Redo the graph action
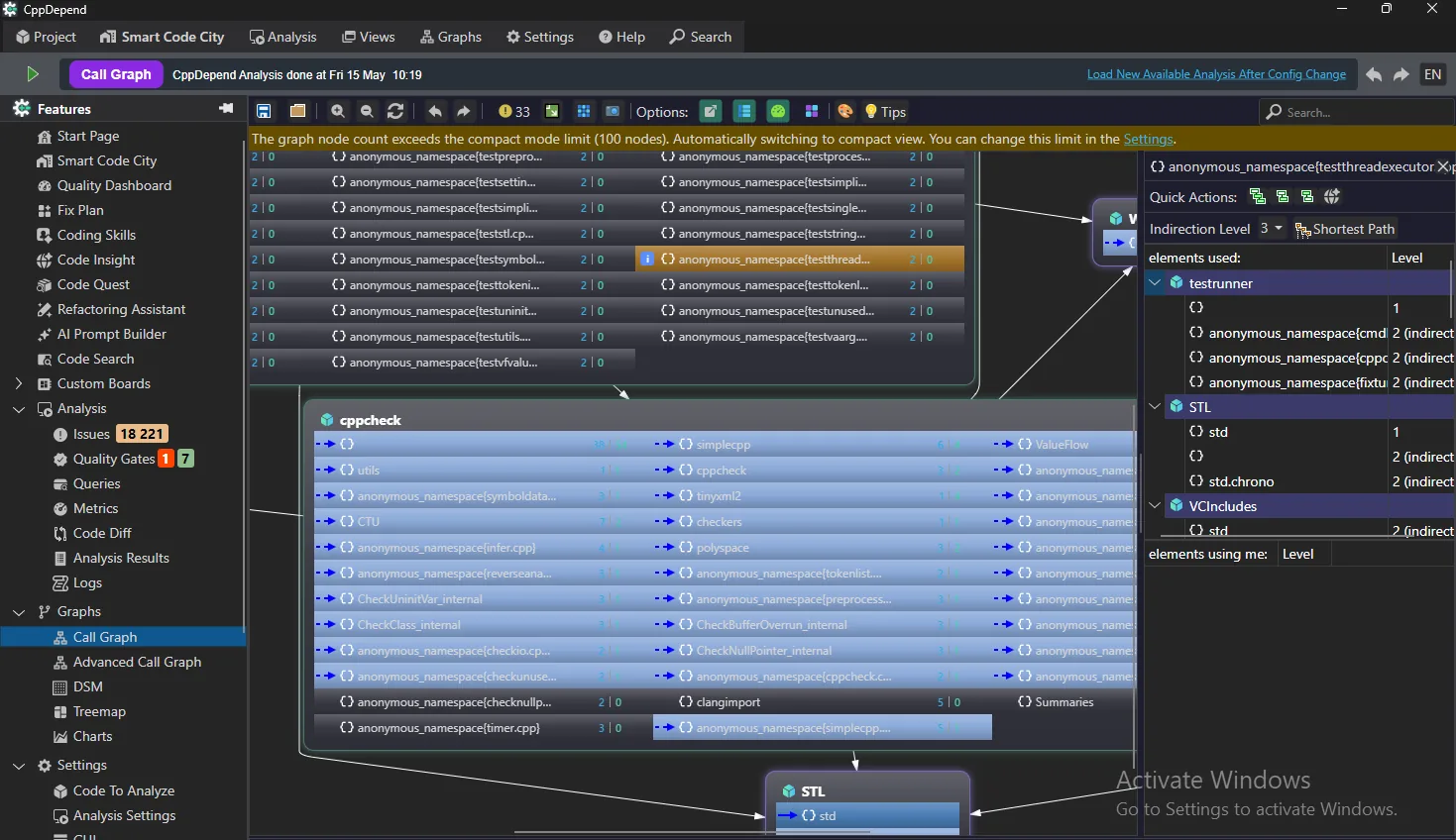This screenshot has width=1456, height=840. pos(463,111)
